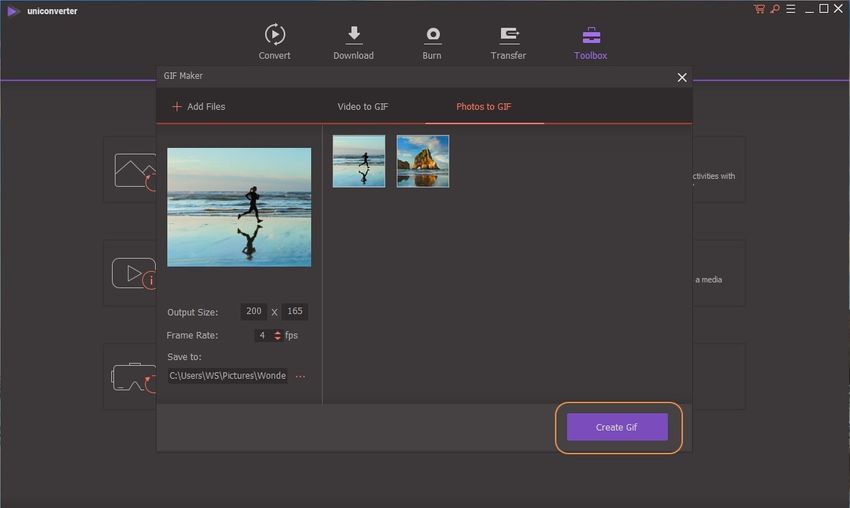The height and width of the screenshot is (508, 850).
Task: Click the output width field showing 200
Action: click(254, 311)
